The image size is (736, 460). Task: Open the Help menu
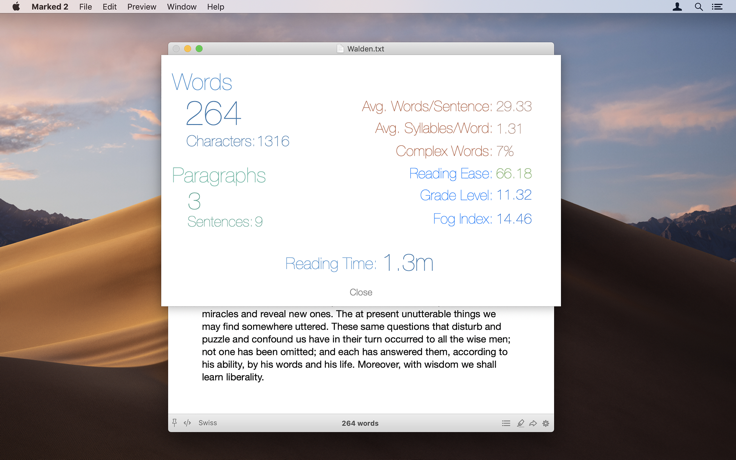(x=215, y=7)
